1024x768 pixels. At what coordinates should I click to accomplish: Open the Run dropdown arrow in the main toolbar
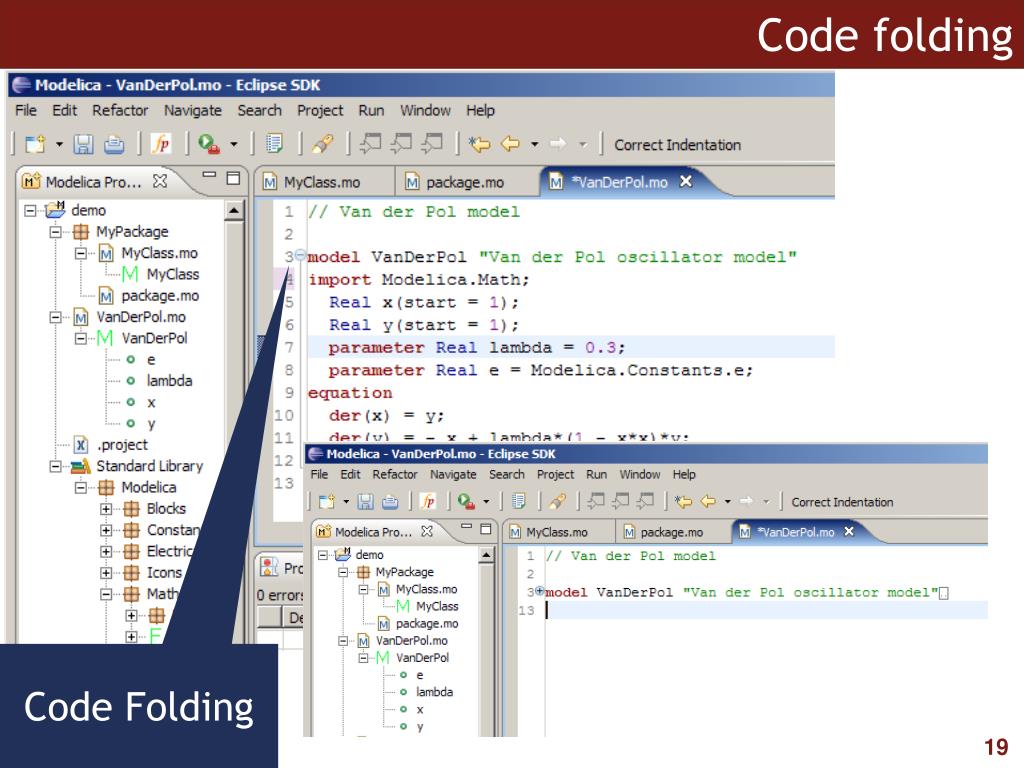[234, 144]
